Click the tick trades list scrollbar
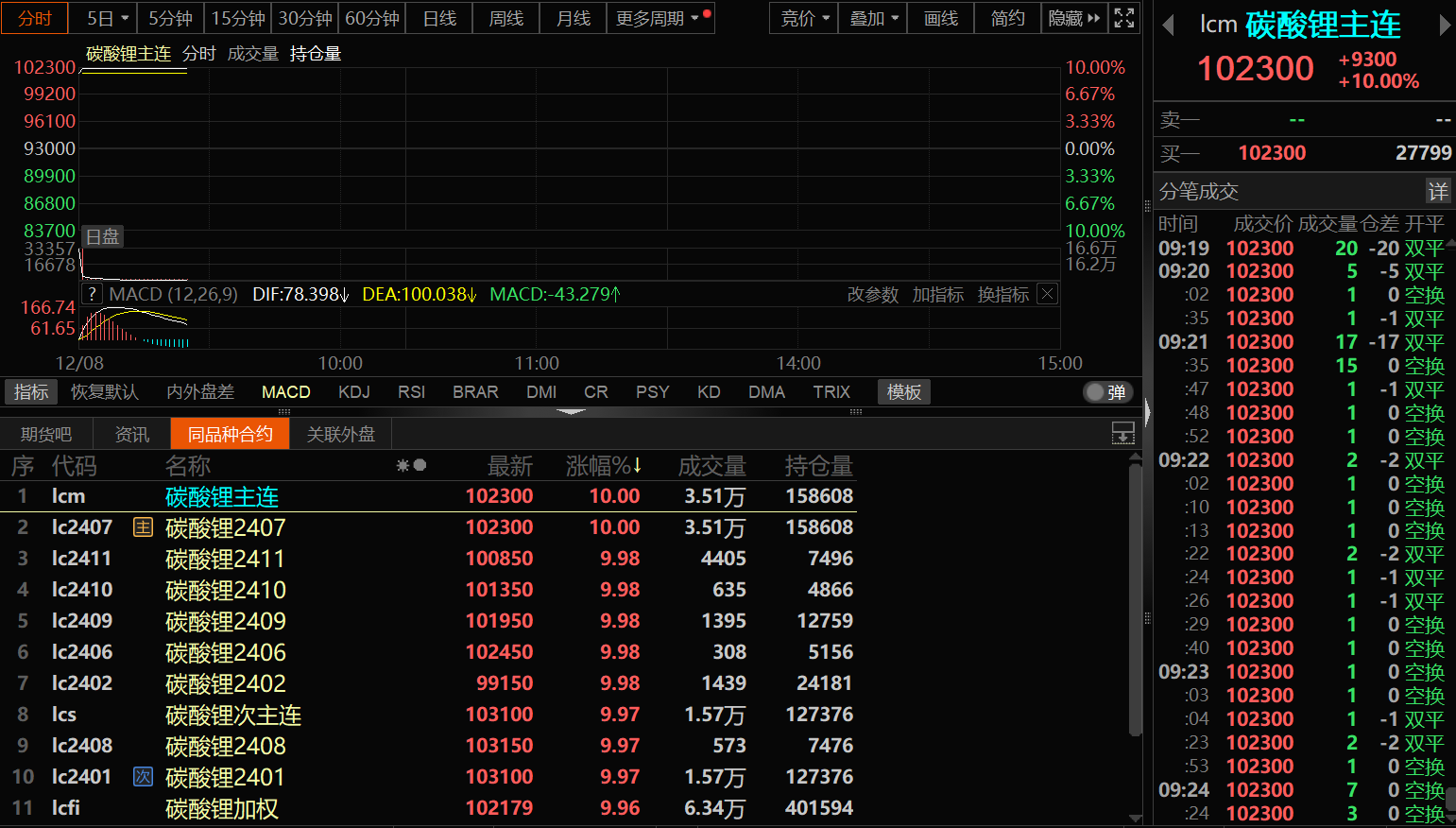1456x828 pixels. click(1450, 798)
